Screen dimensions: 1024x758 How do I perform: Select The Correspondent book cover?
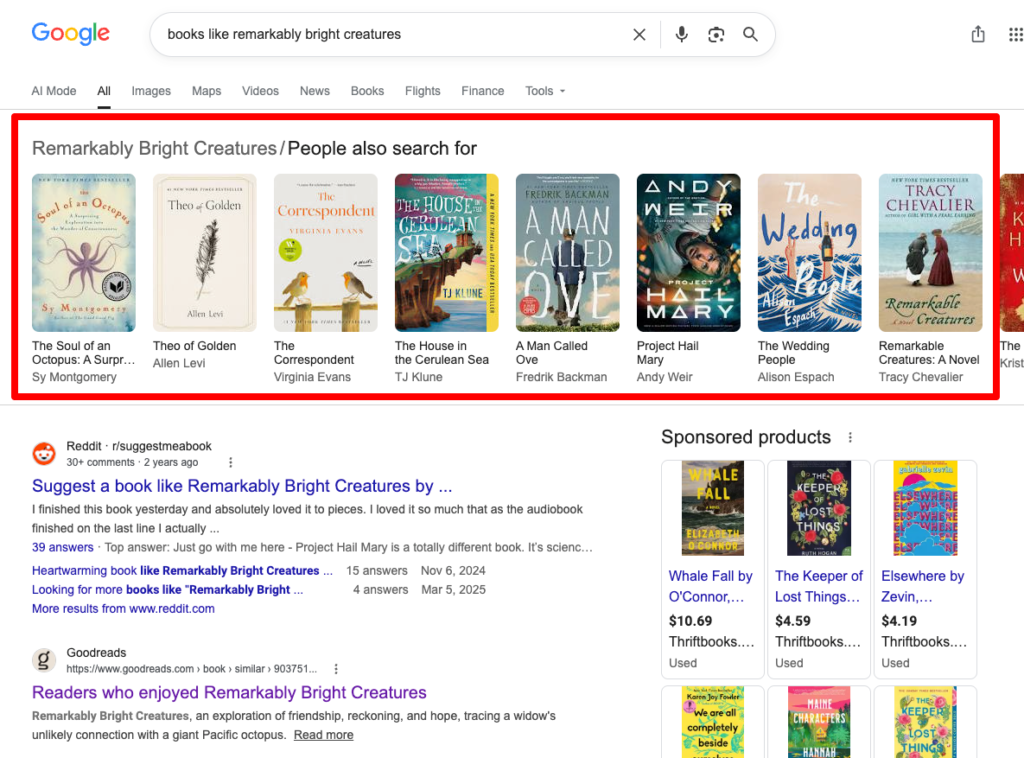tap(325, 253)
